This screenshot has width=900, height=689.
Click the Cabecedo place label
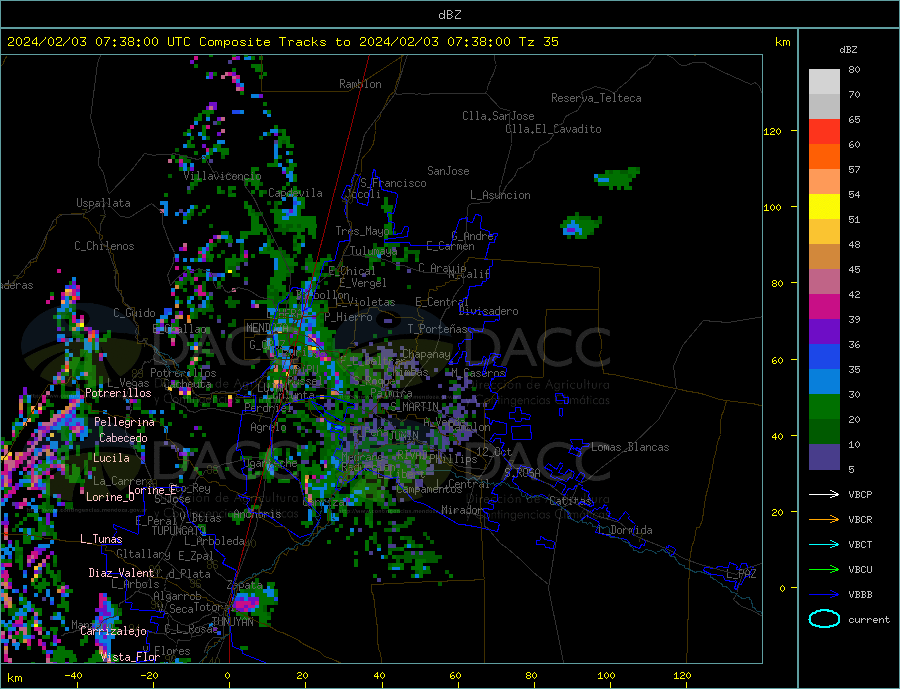click(x=123, y=438)
